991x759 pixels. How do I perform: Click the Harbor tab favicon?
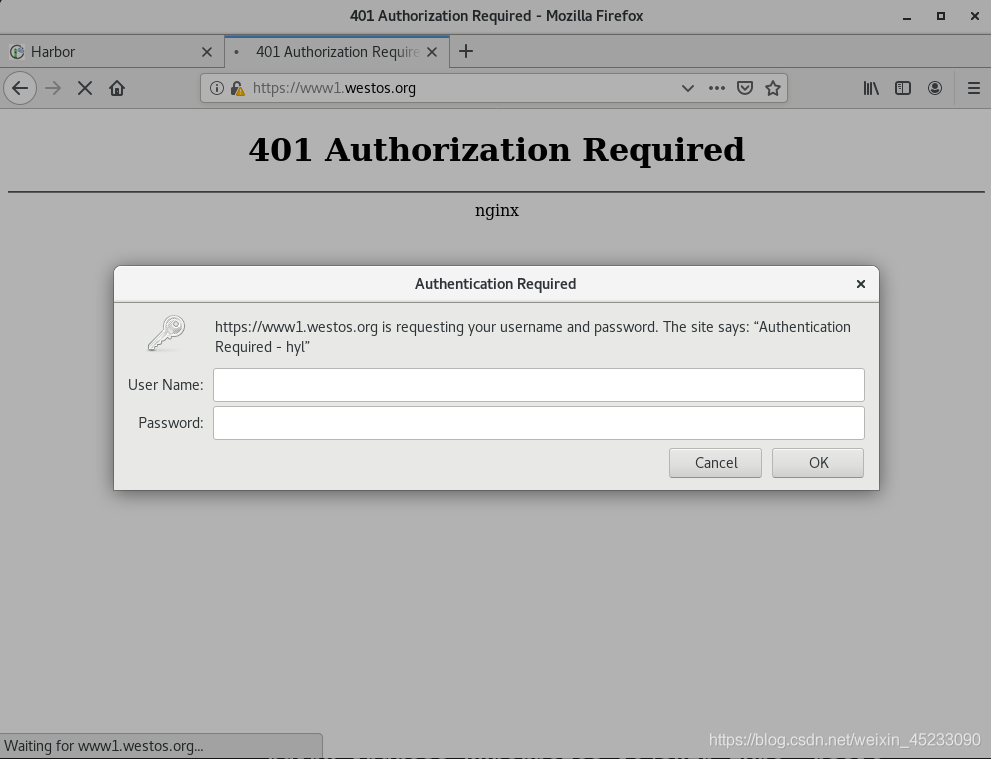coord(17,52)
